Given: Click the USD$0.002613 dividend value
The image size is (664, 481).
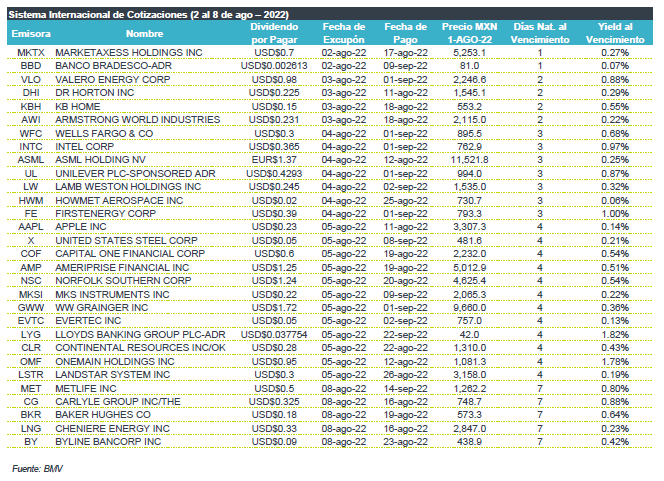Looking at the screenshot, I should pyautogui.click(x=274, y=66).
